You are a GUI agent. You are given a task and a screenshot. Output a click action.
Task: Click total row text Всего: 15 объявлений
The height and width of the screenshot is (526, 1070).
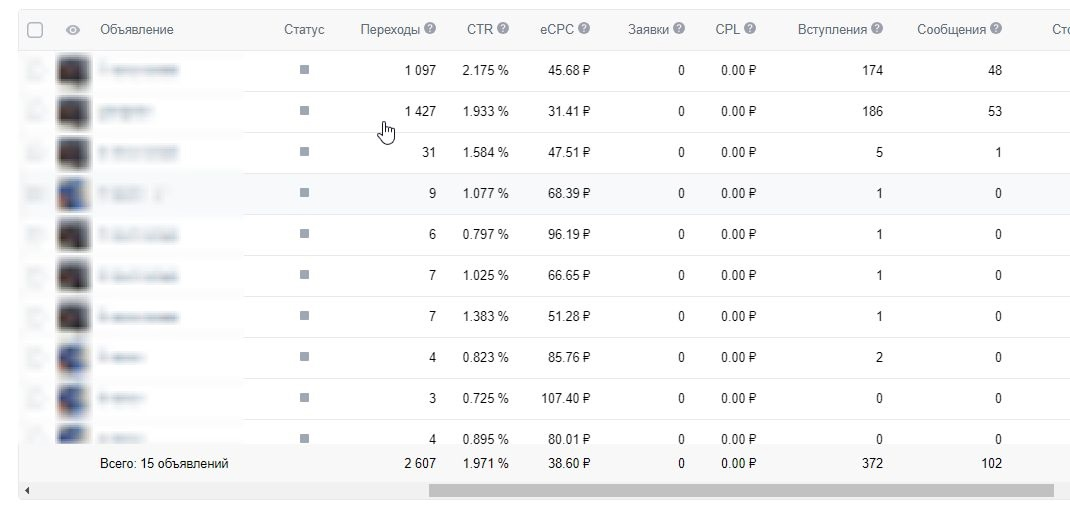click(164, 464)
